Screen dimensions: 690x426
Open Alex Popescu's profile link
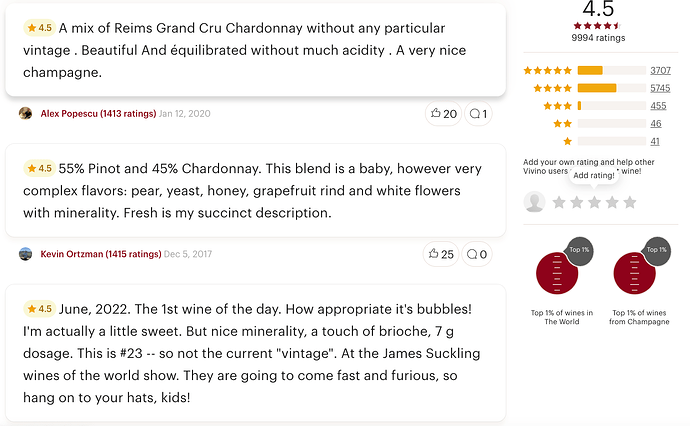click(97, 114)
